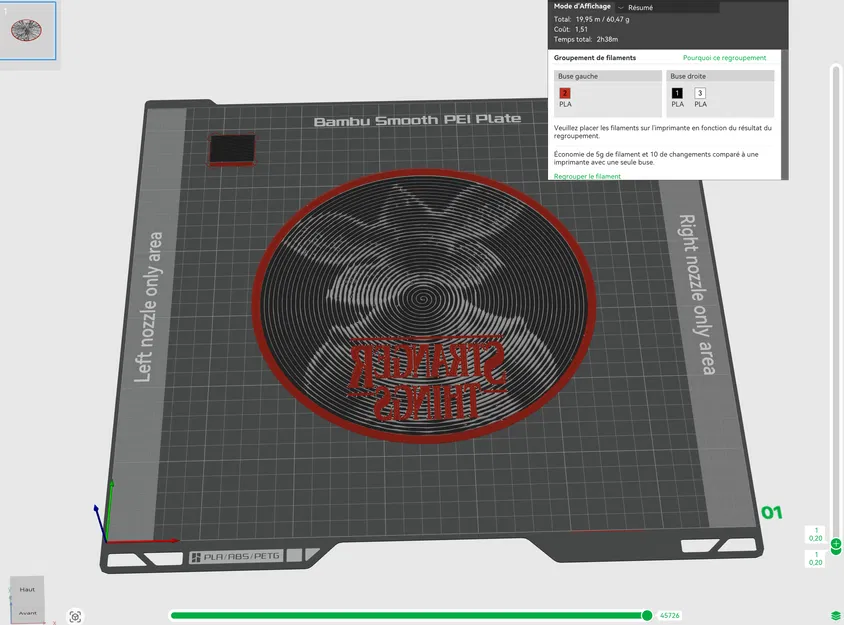Screen dimensions: 844x625
Task: Click the black prime tower on the plate
Action: [232, 149]
